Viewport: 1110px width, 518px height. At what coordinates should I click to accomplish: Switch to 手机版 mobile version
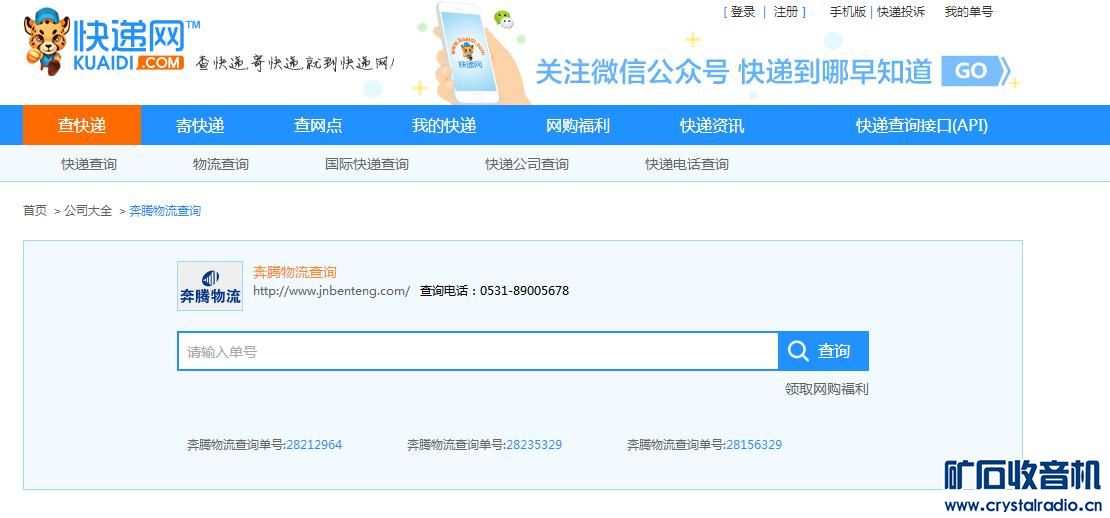coord(847,12)
